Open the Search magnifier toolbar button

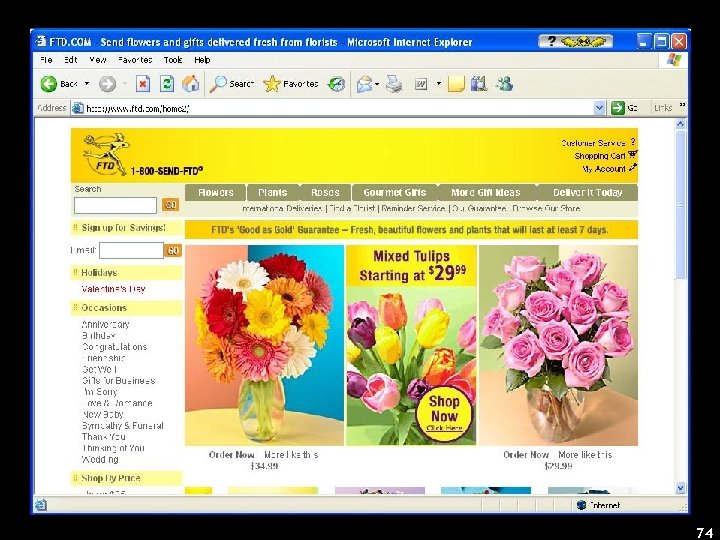pyautogui.click(x=231, y=84)
